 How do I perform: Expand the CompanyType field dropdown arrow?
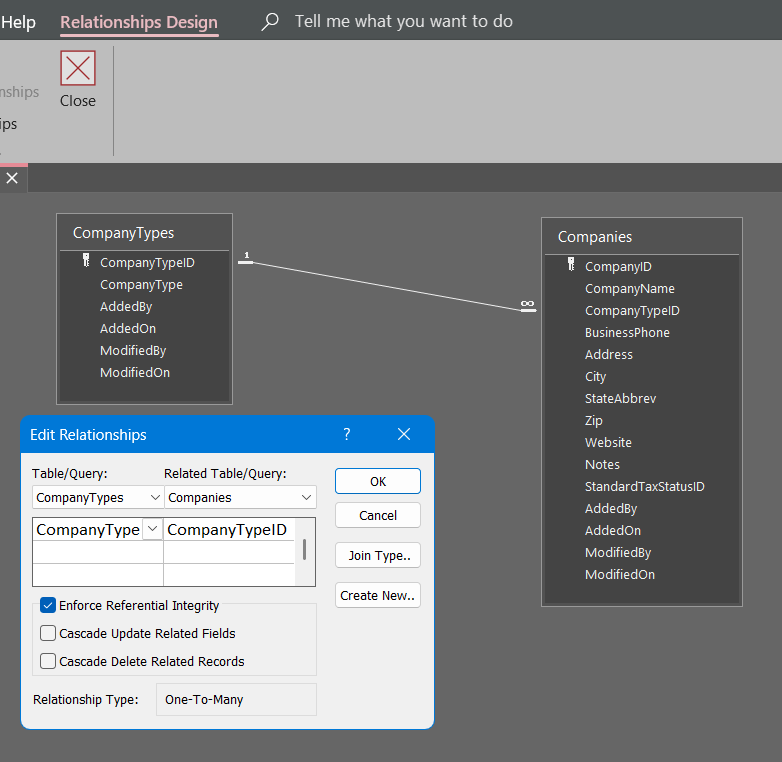pos(153,529)
